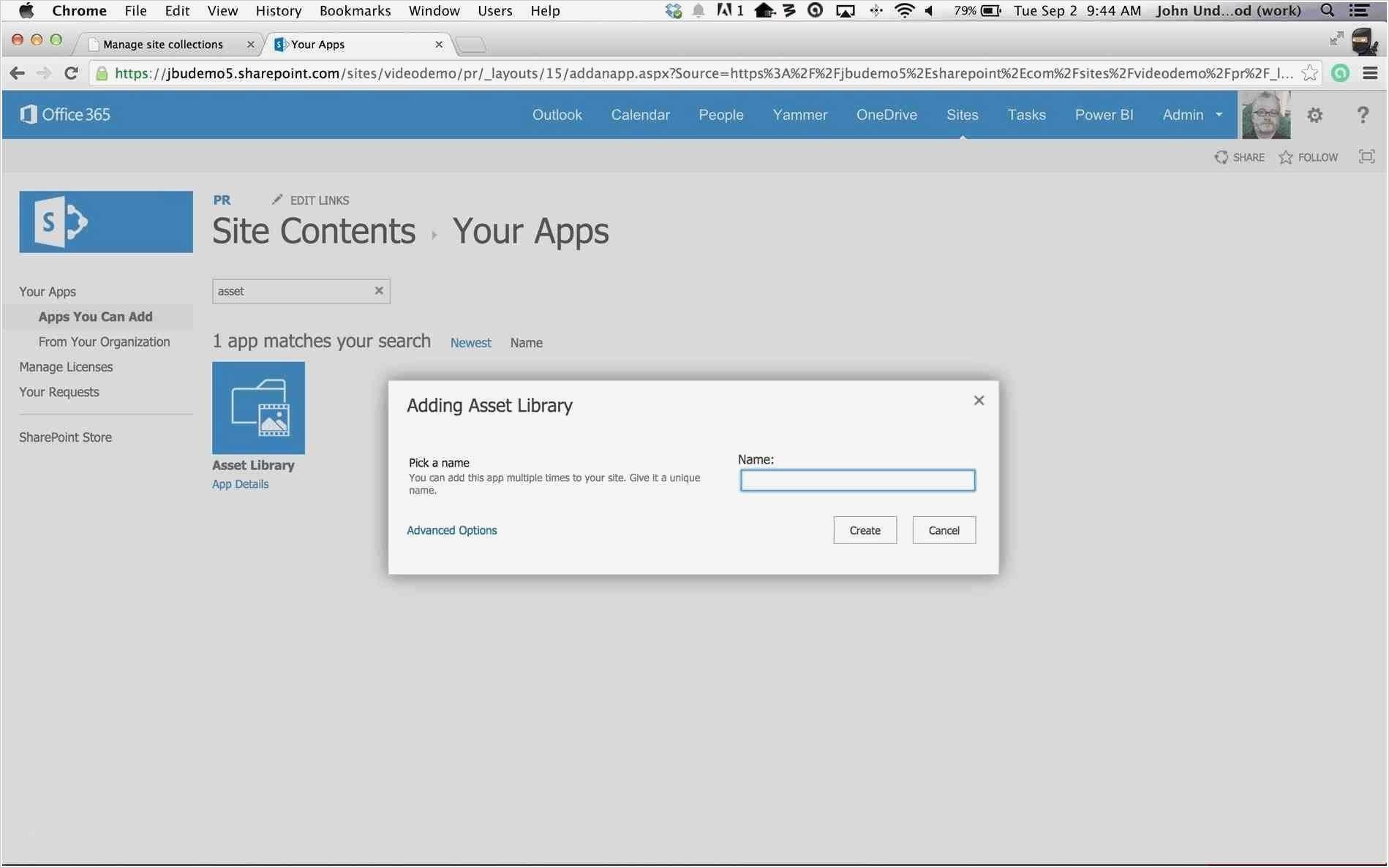Open the settings gear menu
Image resolution: width=1389 pixels, height=868 pixels.
coord(1314,115)
